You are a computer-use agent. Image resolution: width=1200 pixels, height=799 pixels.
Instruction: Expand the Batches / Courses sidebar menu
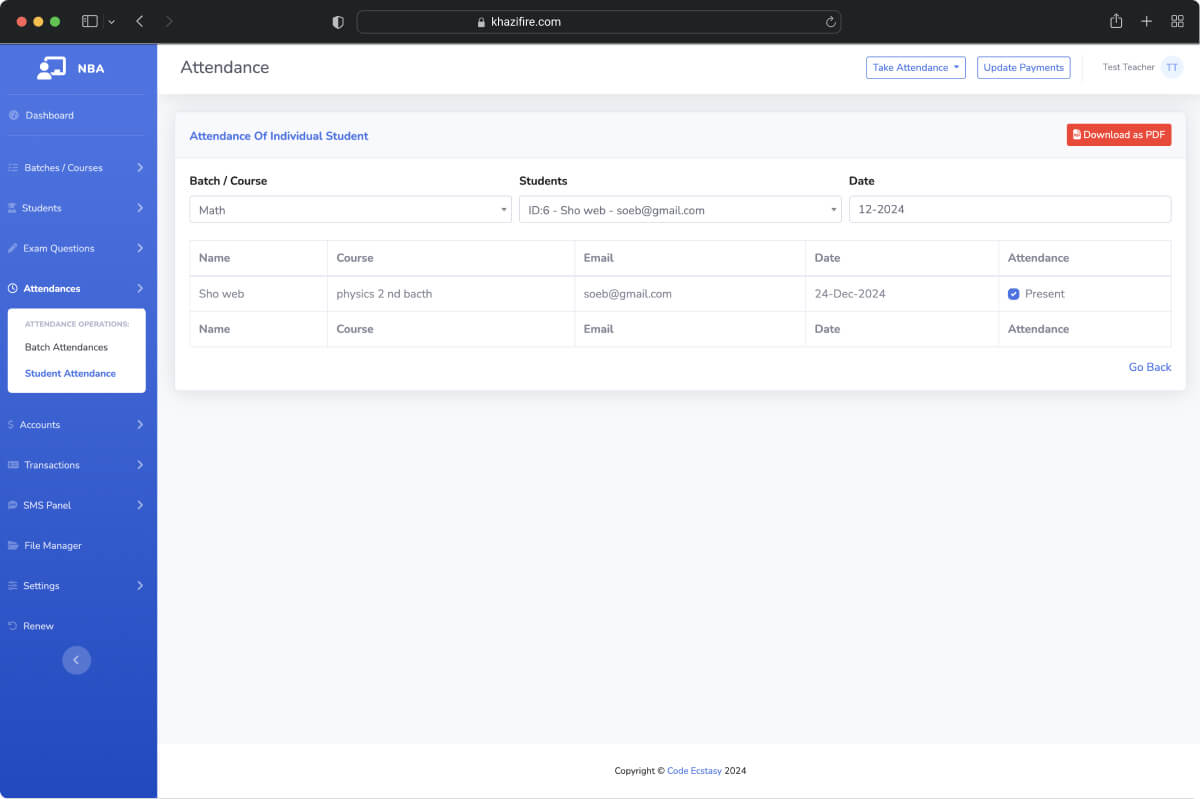[76, 168]
